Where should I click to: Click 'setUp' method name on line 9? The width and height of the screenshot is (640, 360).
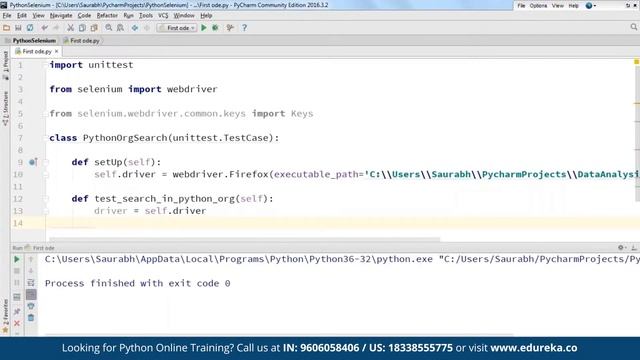click(108, 162)
